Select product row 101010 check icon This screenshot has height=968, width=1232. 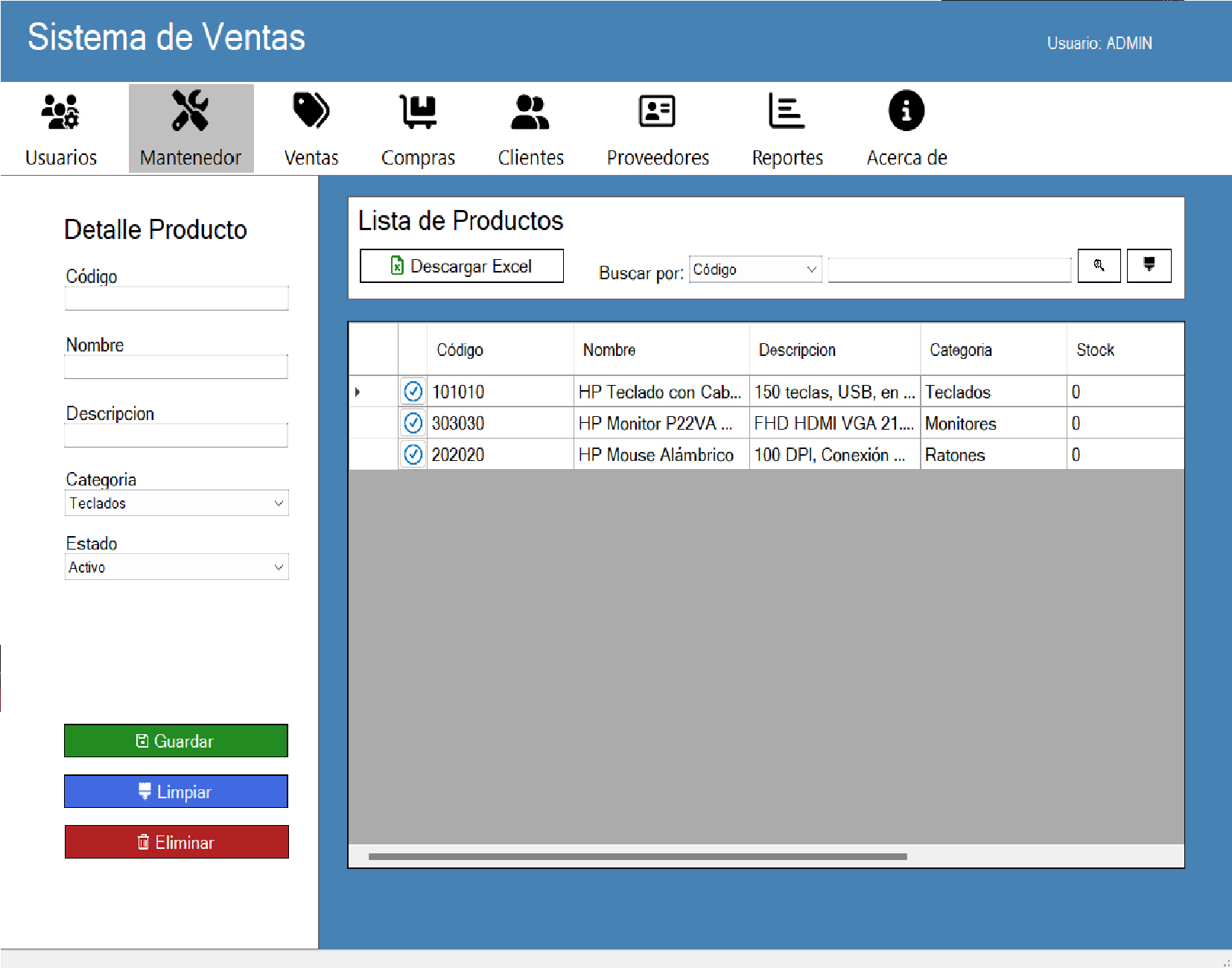pyautogui.click(x=413, y=391)
